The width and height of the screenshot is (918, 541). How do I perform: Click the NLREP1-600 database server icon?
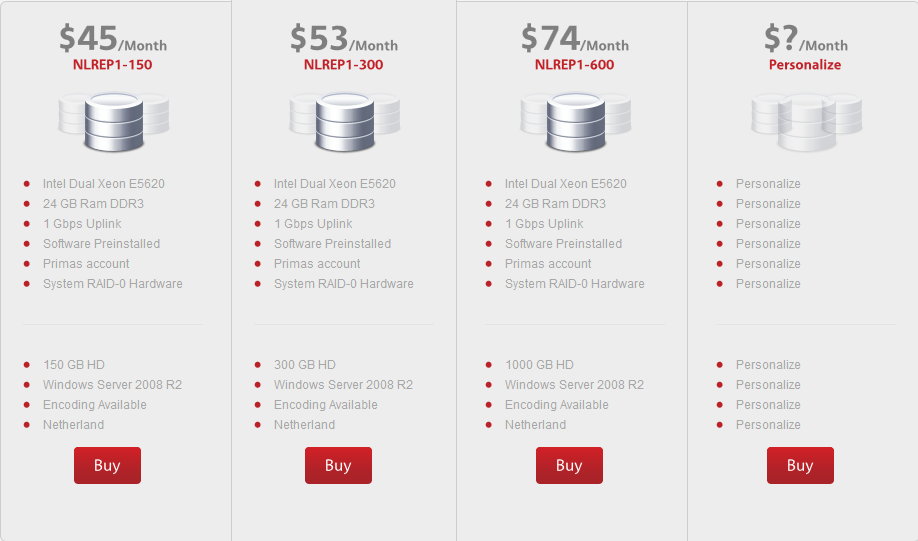575,119
